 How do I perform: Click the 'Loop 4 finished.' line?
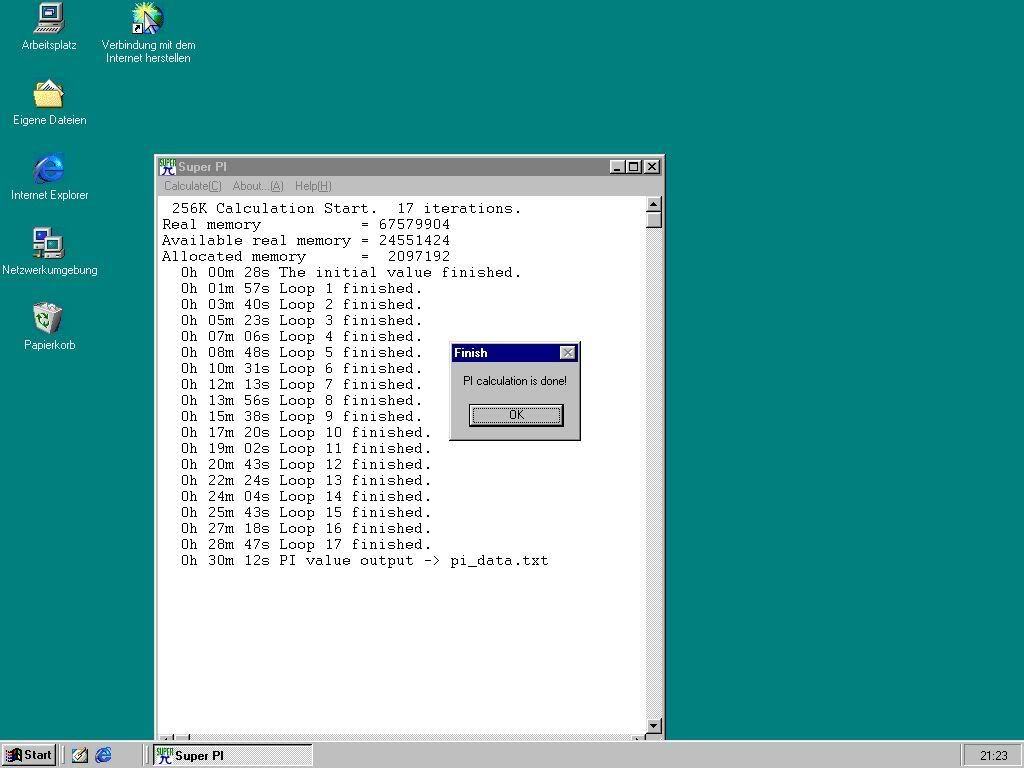pos(302,336)
